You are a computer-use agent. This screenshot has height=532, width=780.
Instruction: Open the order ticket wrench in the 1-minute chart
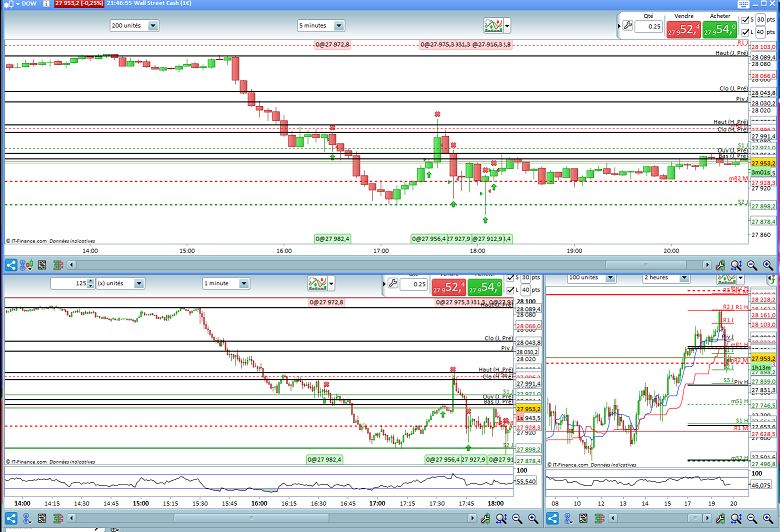(392, 284)
